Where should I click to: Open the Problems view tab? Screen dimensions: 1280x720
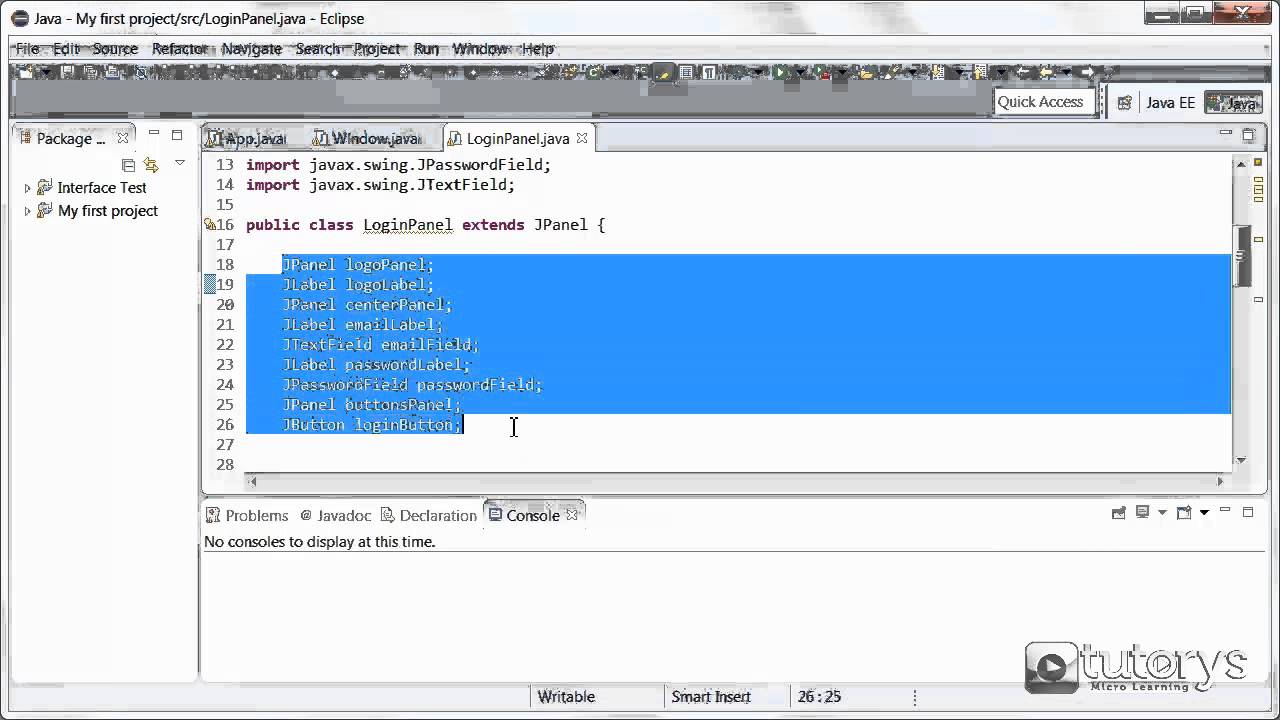click(246, 515)
